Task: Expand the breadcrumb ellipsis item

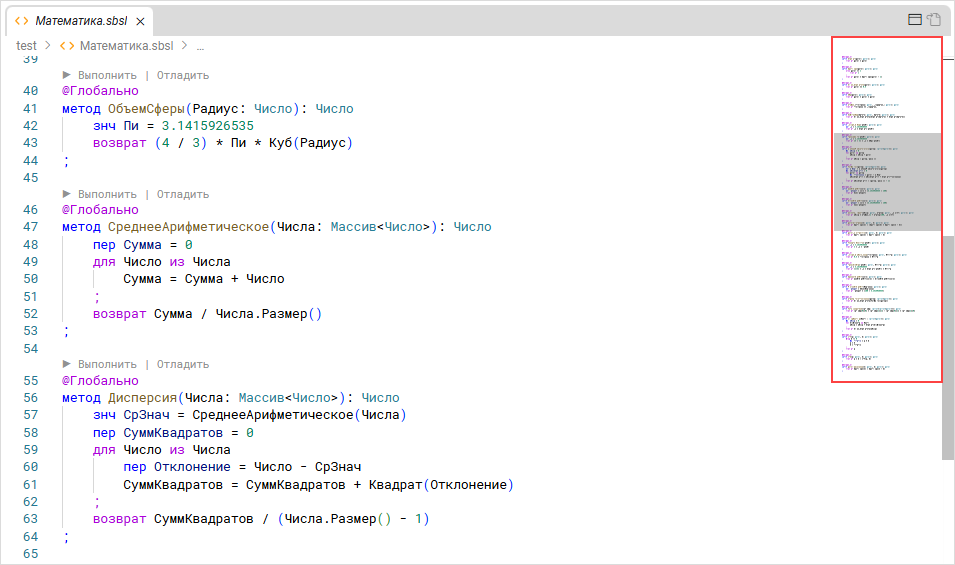Action: coord(200,45)
